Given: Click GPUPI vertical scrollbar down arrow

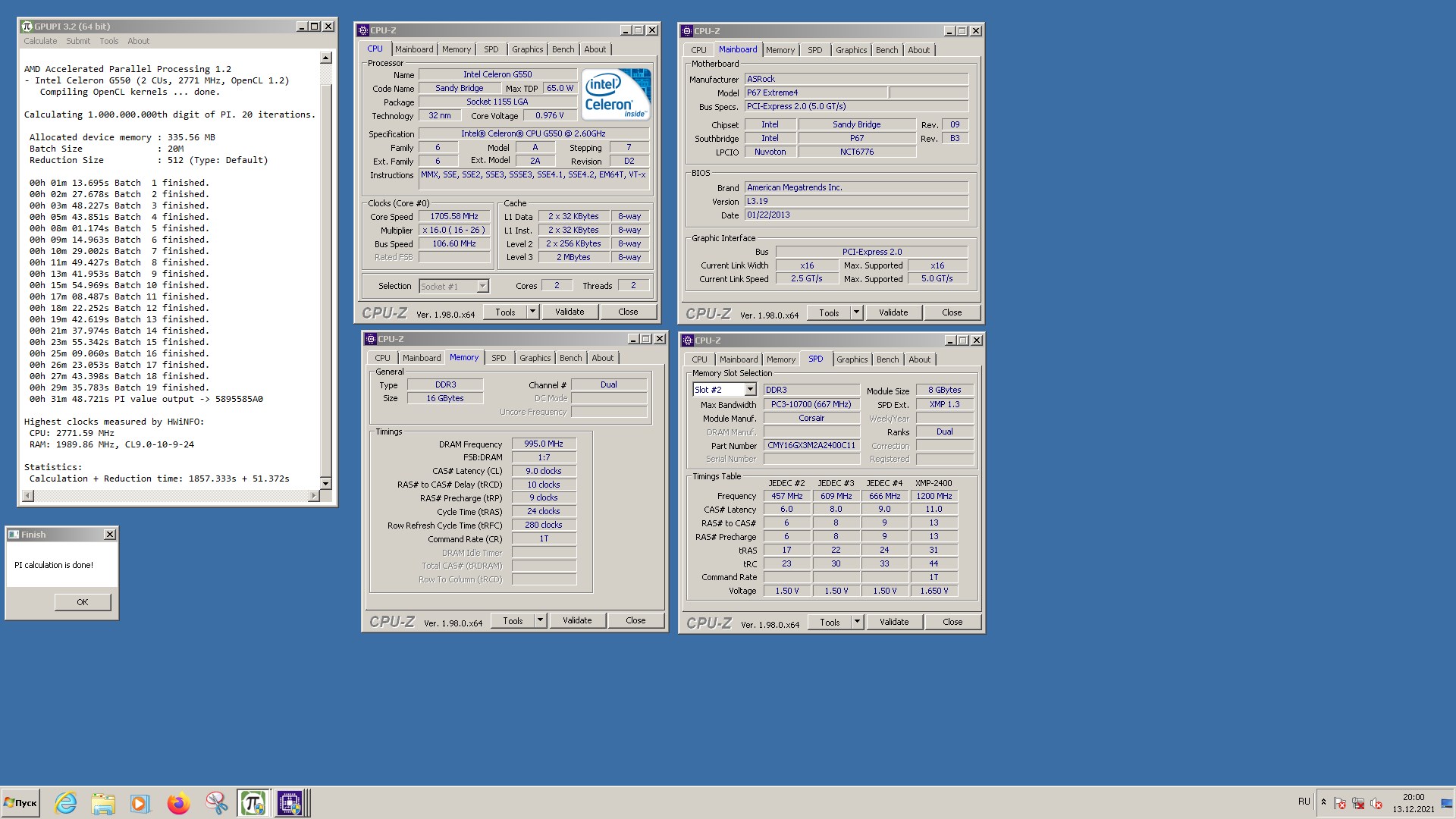Looking at the screenshot, I should click(x=326, y=483).
